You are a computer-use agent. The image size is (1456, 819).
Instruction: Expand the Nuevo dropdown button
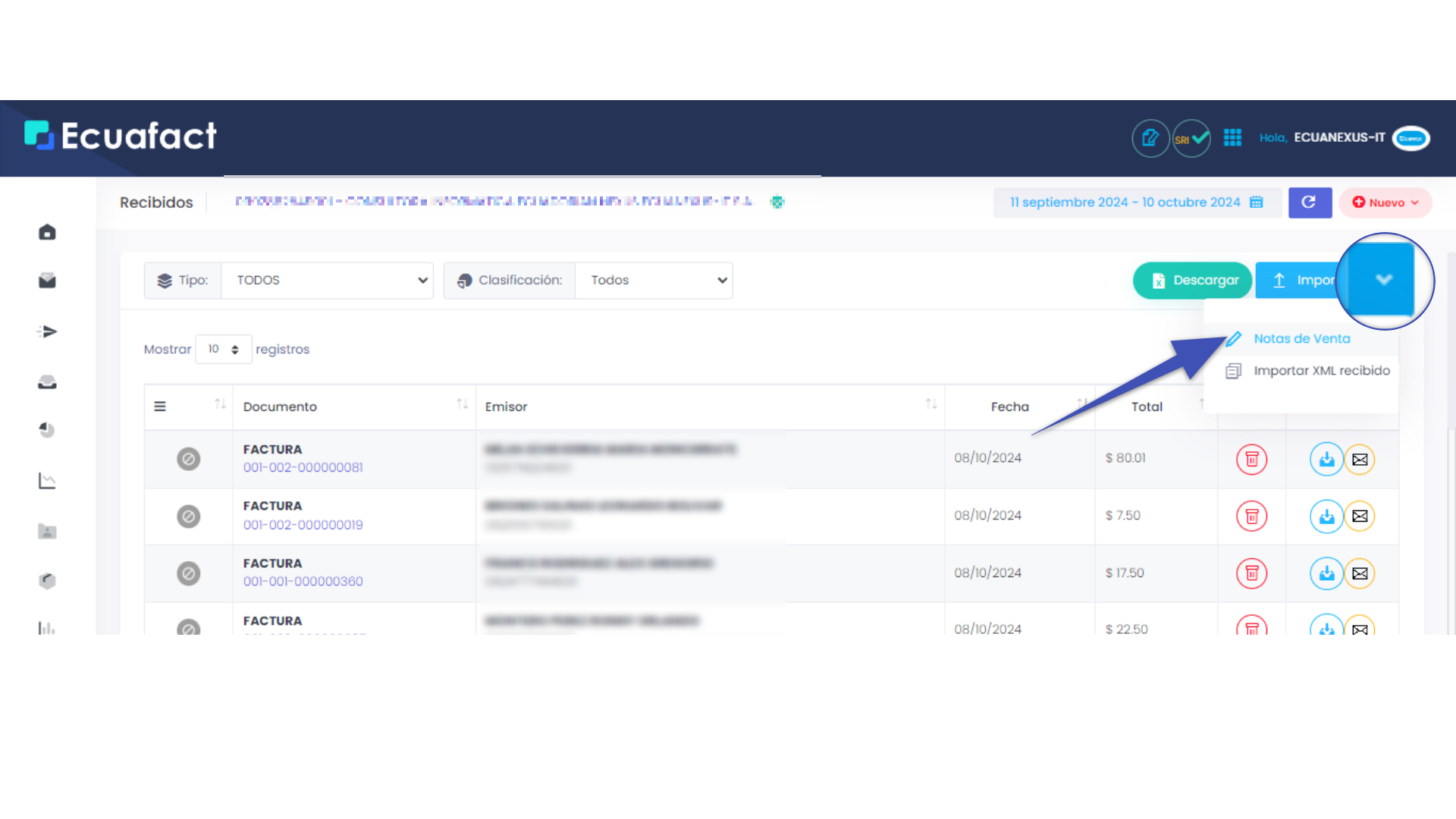(1385, 202)
